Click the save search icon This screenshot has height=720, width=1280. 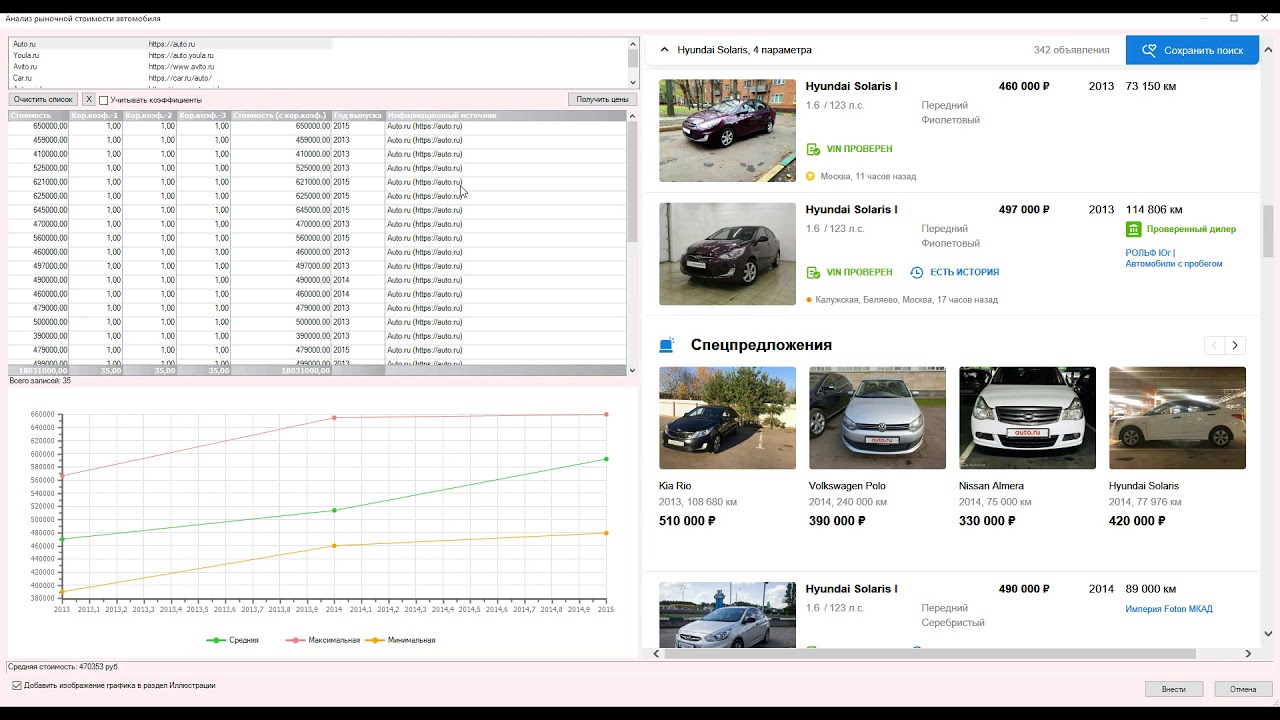1149,50
